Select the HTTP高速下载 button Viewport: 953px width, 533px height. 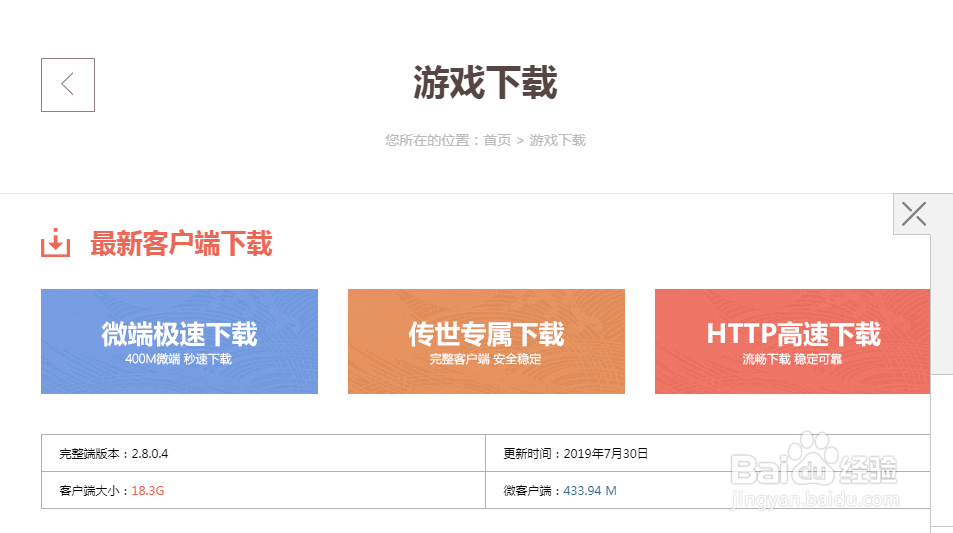tap(792, 341)
